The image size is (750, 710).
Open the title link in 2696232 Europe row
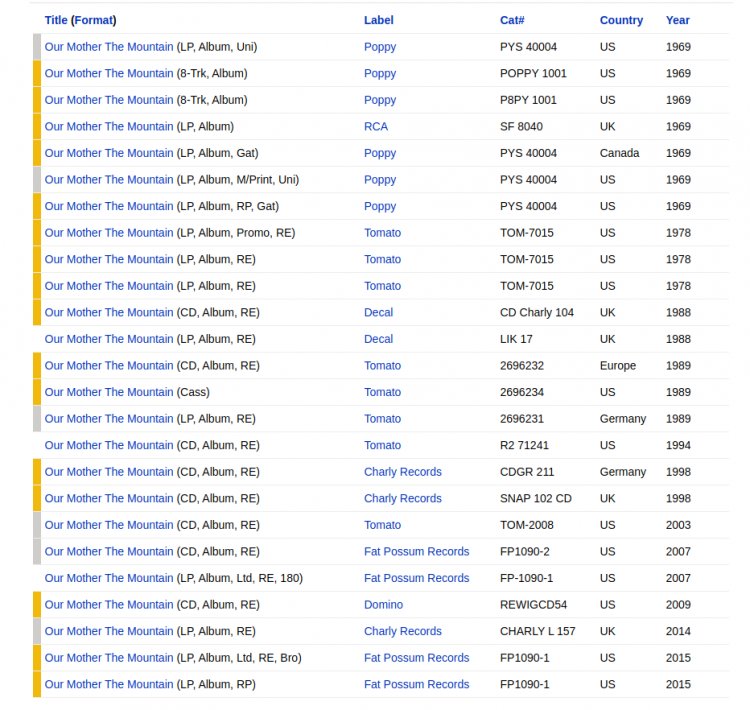[109, 366]
